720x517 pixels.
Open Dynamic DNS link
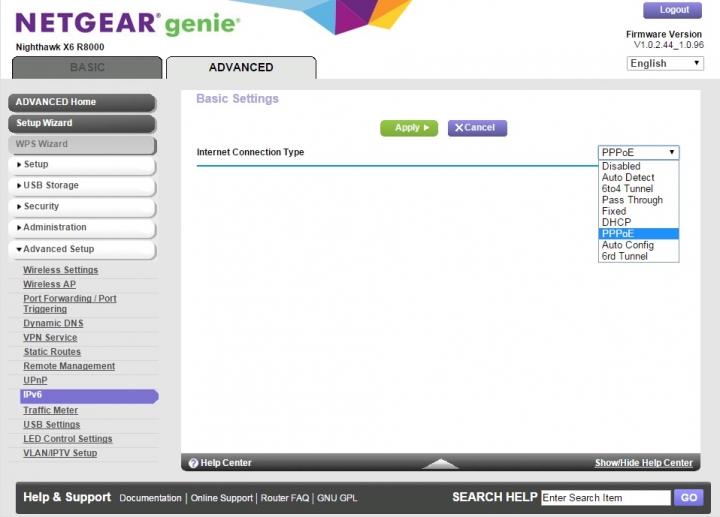53,323
